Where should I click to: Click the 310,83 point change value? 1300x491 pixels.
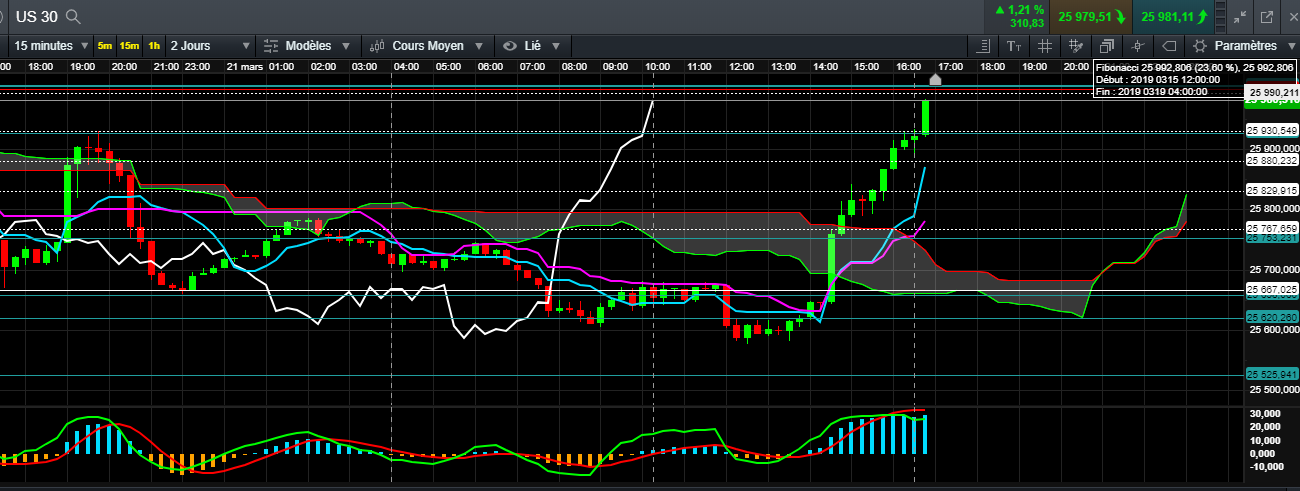(x=1027, y=23)
